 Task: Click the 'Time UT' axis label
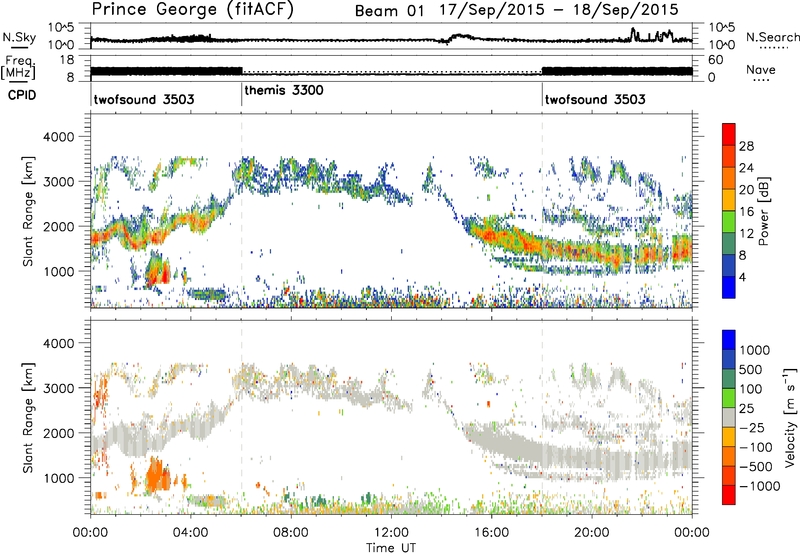click(x=391, y=548)
